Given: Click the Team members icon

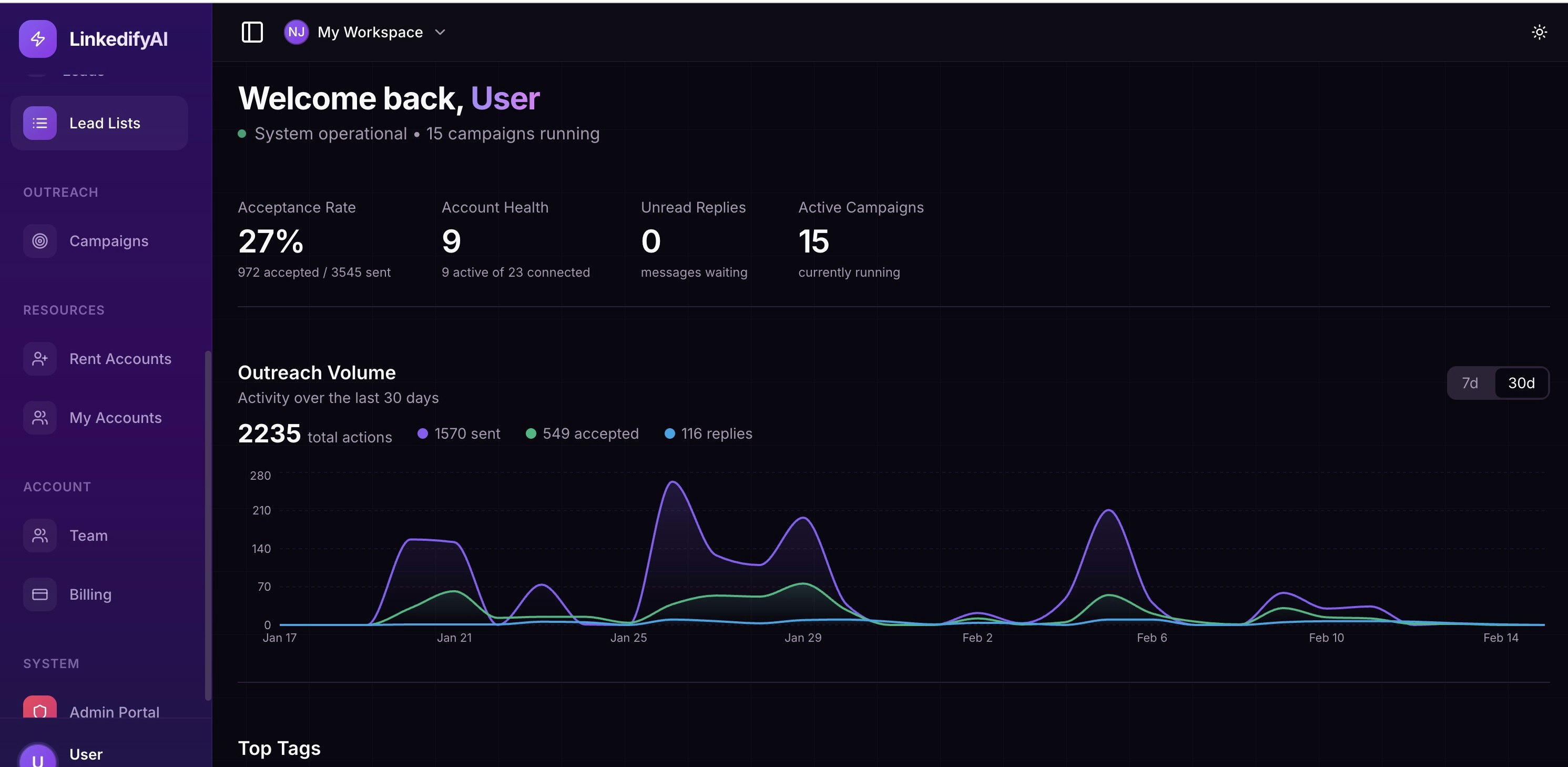Looking at the screenshot, I should pyautogui.click(x=40, y=536).
